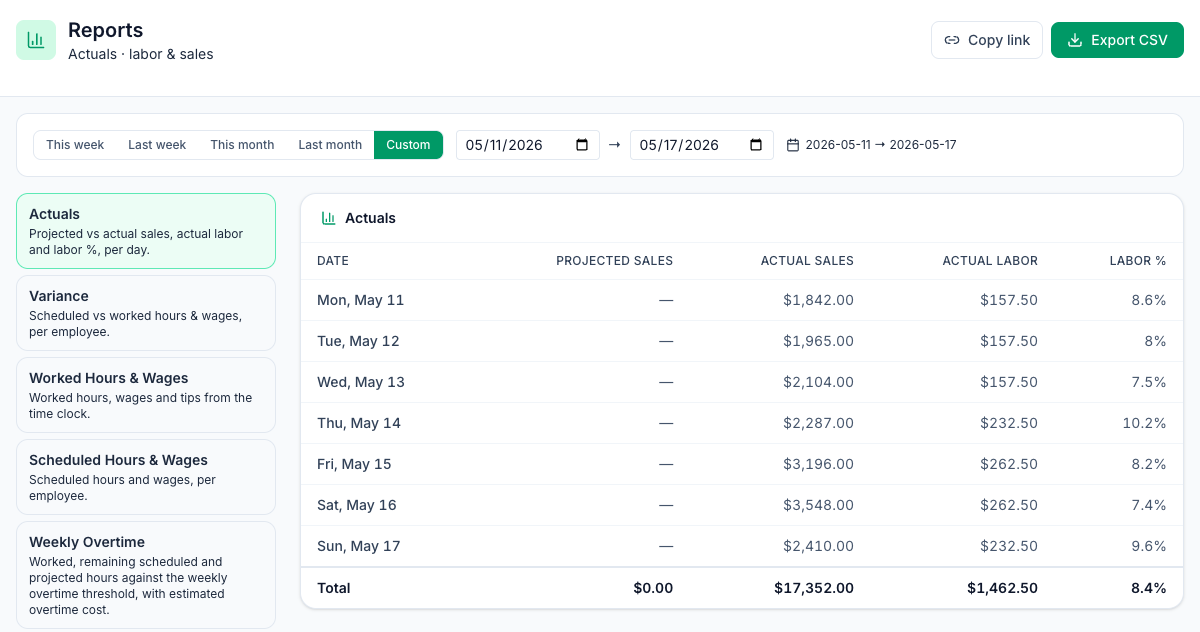Click the Reports page title
Viewport: 1200px width, 632px height.
[106, 30]
